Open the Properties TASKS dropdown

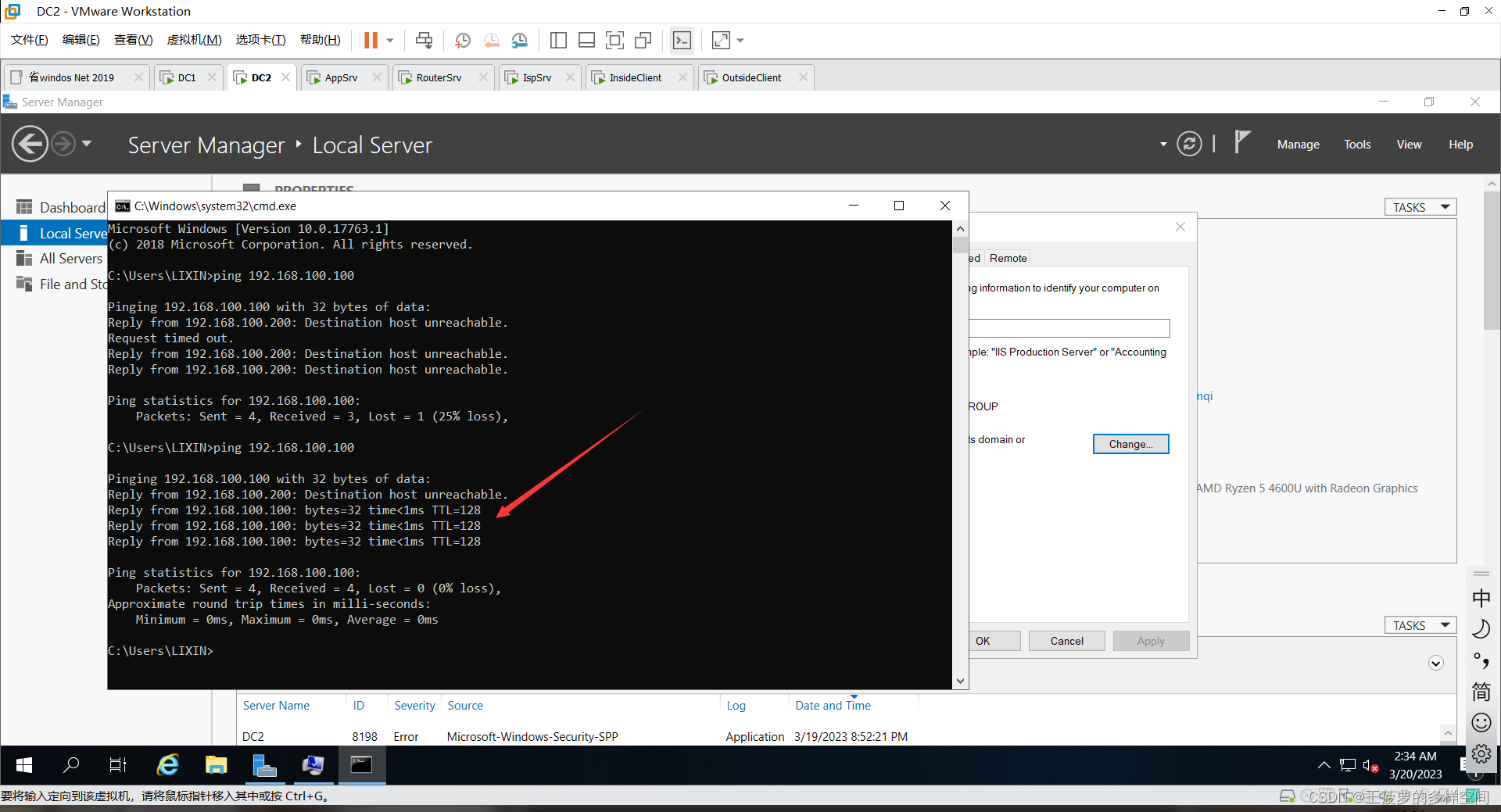(1420, 207)
